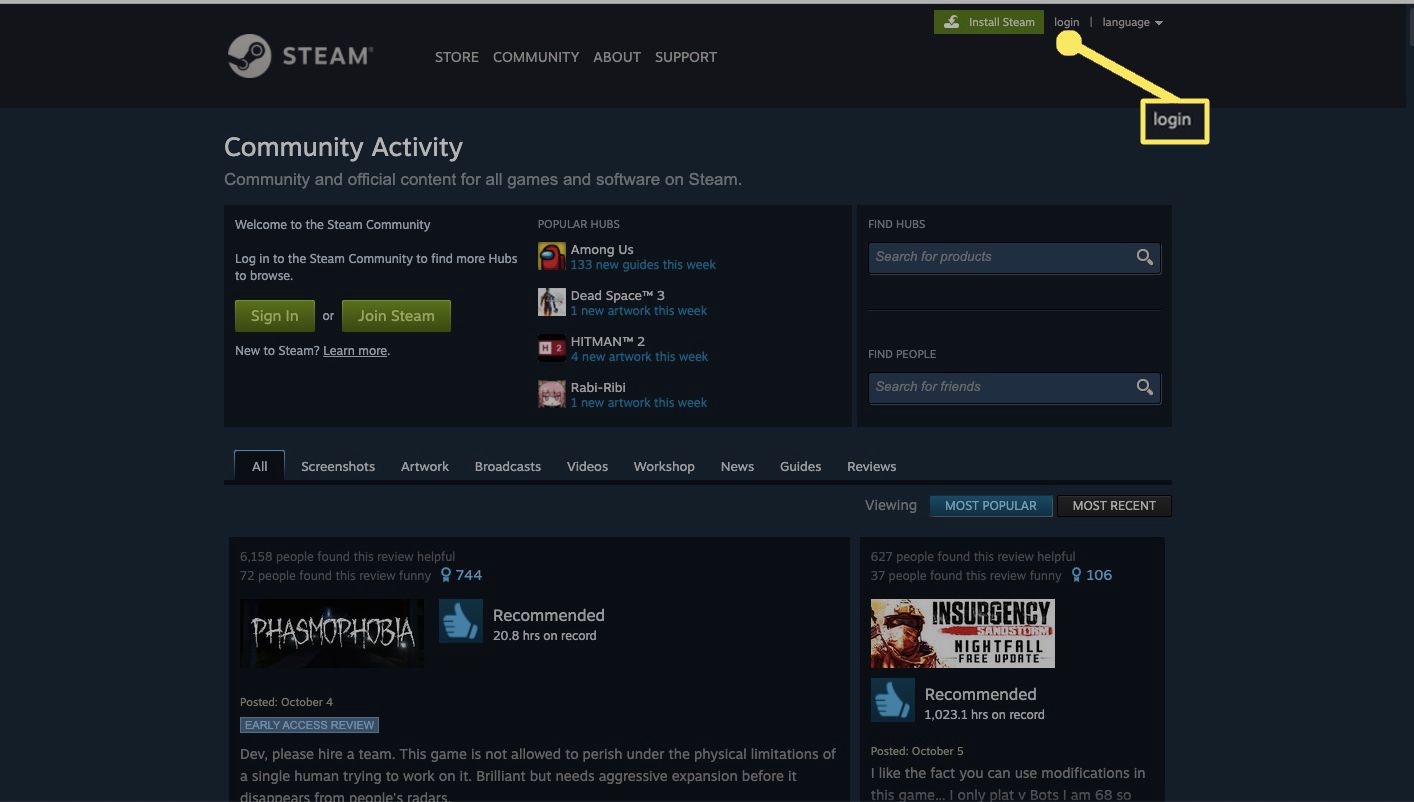Click thumbs-up icon on Insurgency review

tap(893, 701)
